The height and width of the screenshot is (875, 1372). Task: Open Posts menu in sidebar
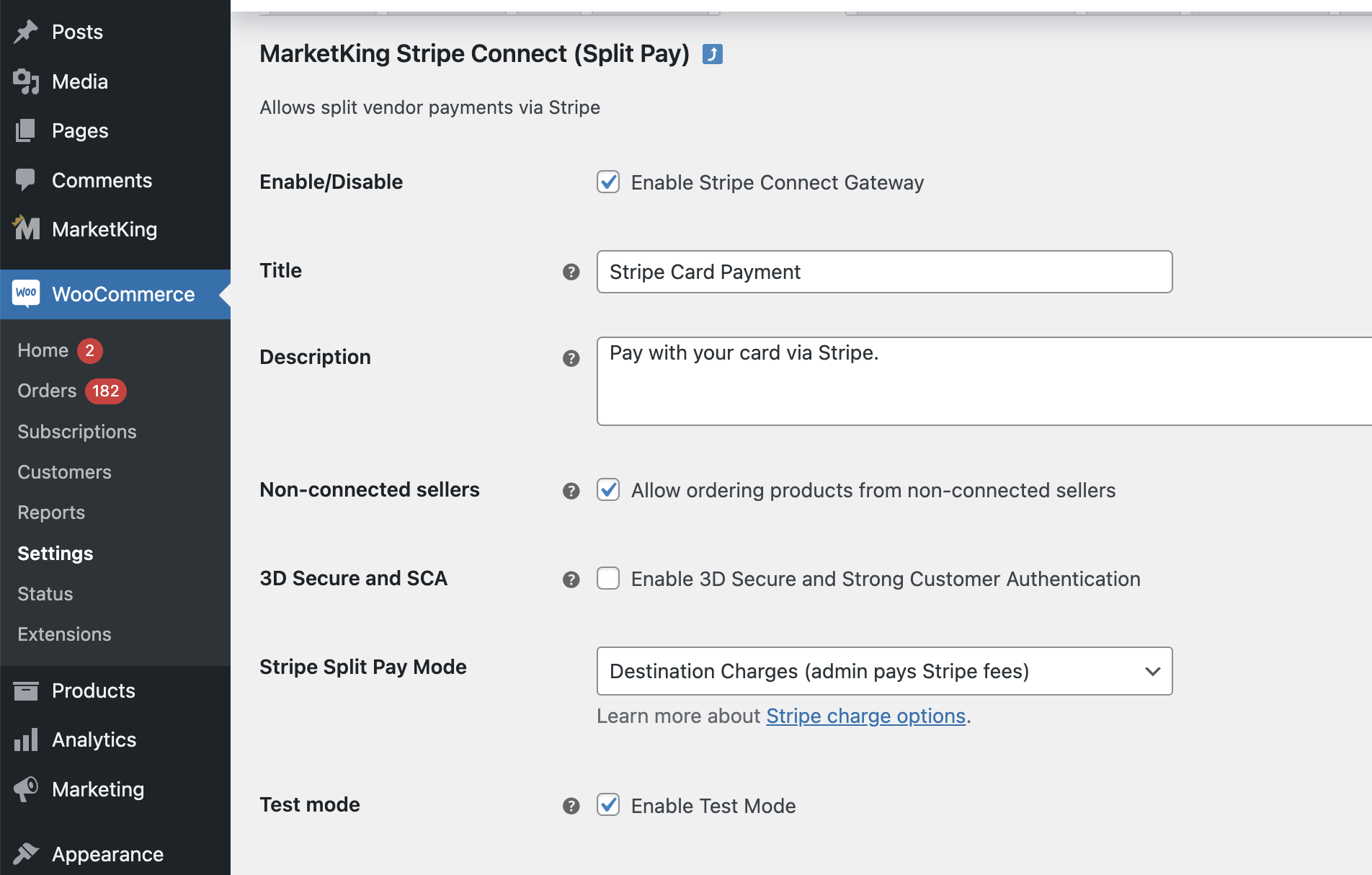115,32
